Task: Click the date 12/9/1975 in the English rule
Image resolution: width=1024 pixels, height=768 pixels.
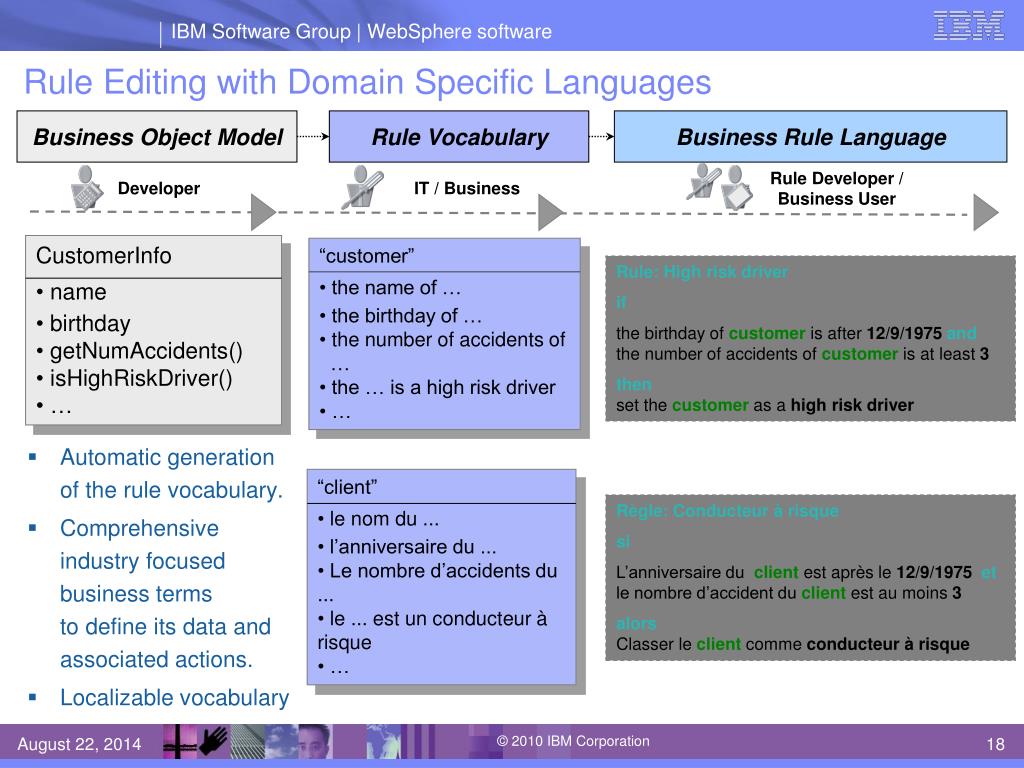Action: pos(904,333)
